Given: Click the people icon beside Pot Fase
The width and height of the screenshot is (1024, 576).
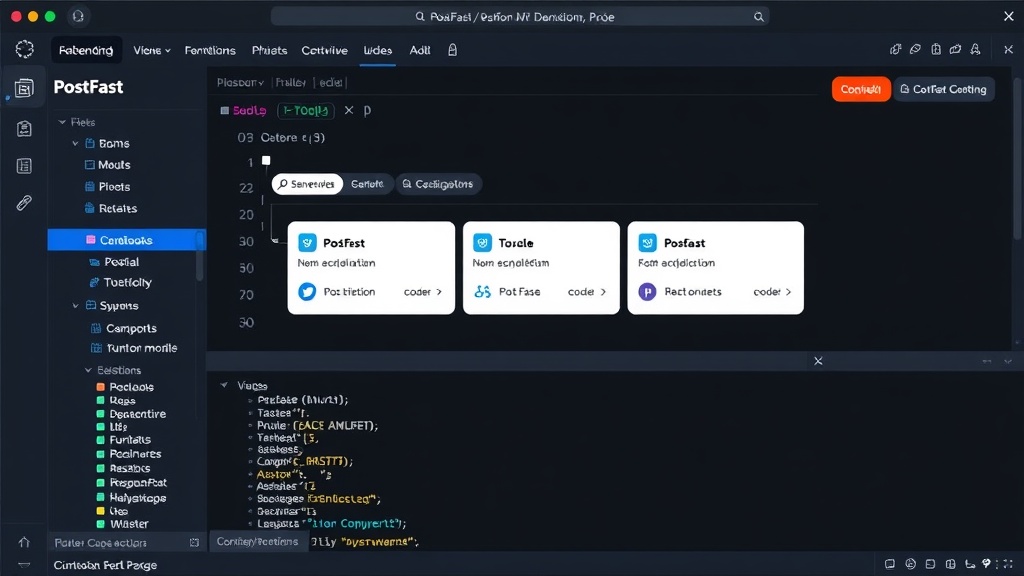Looking at the screenshot, I should coord(483,292).
